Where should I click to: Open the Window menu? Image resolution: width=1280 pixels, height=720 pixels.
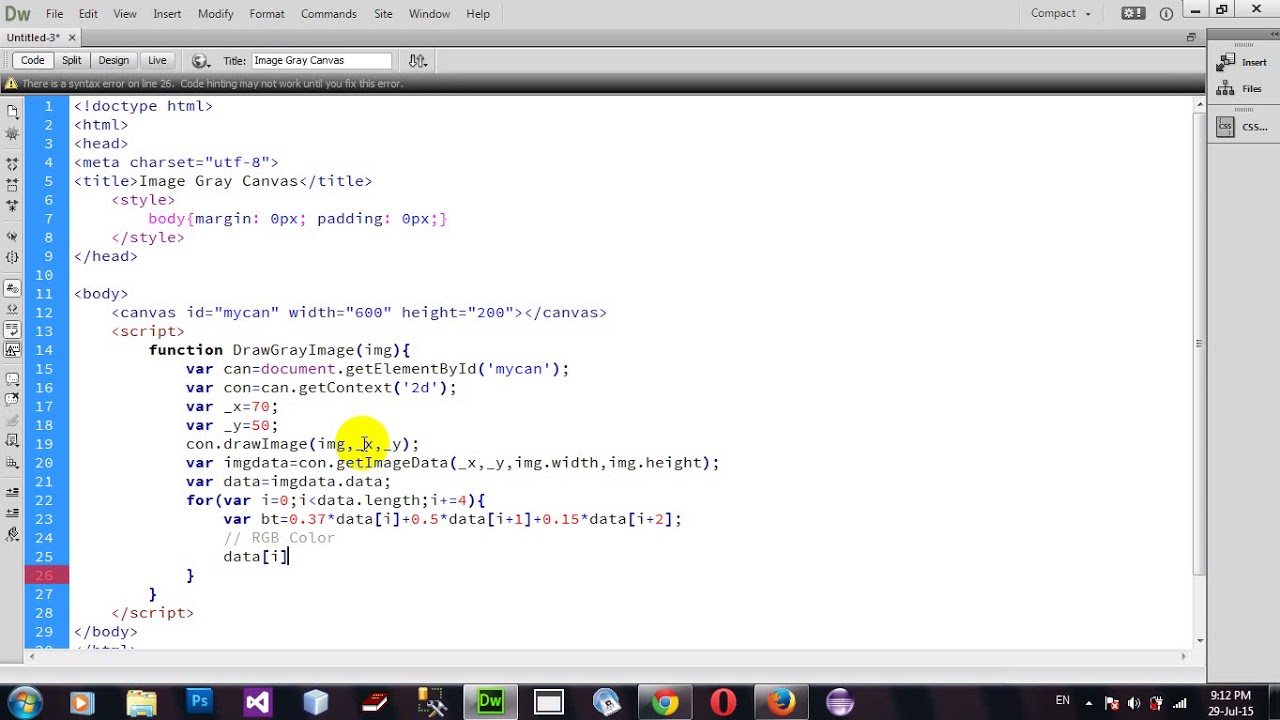tap(429, 14)
